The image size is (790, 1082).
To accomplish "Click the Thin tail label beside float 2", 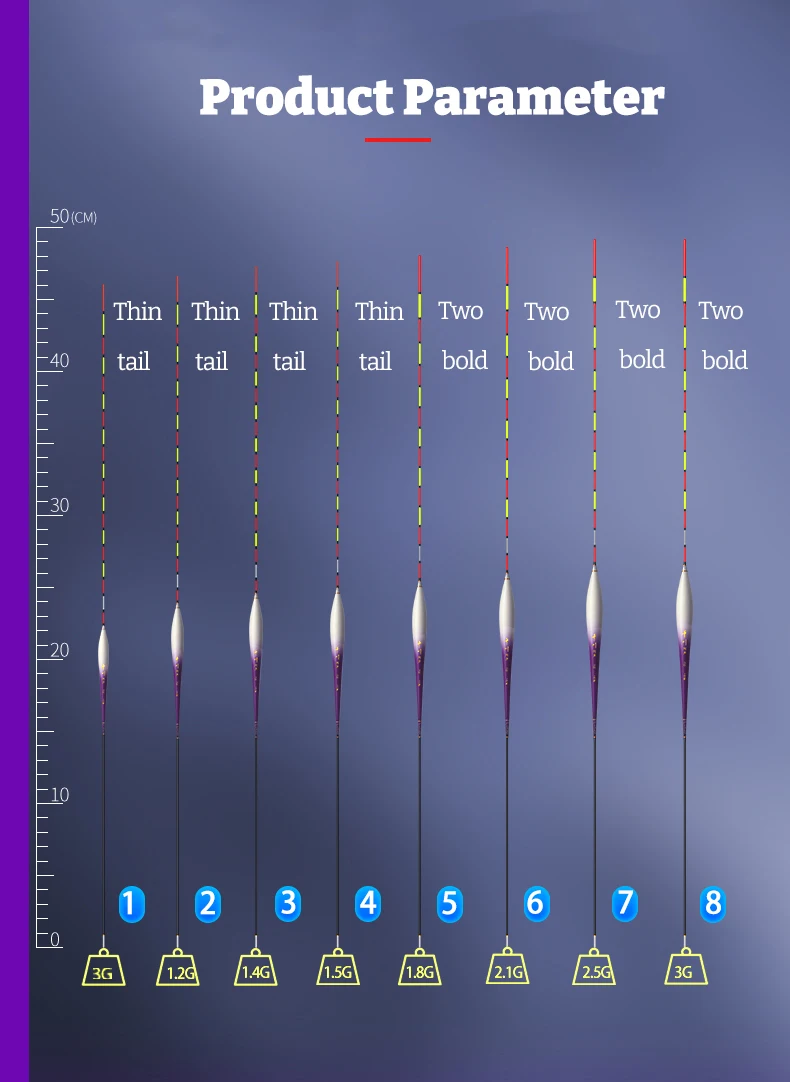I will coord(215,336).
